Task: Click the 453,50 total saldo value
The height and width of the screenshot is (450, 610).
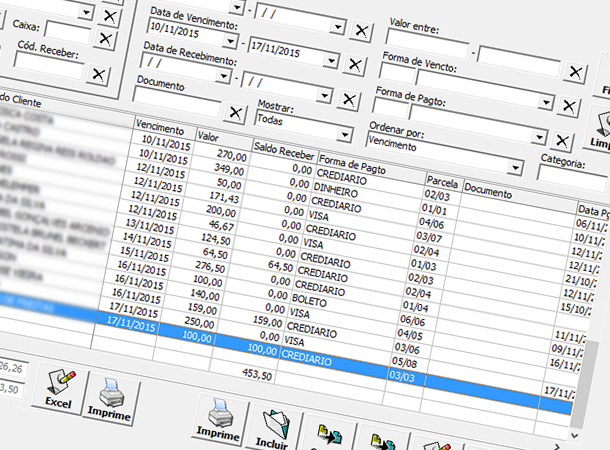Action: [x=257, y=374]
